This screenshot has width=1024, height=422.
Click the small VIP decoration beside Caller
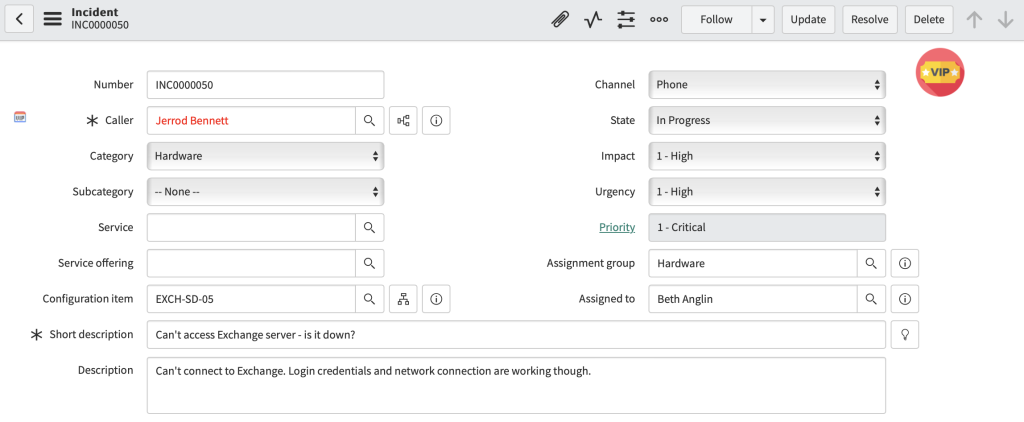tap(20, 117)
